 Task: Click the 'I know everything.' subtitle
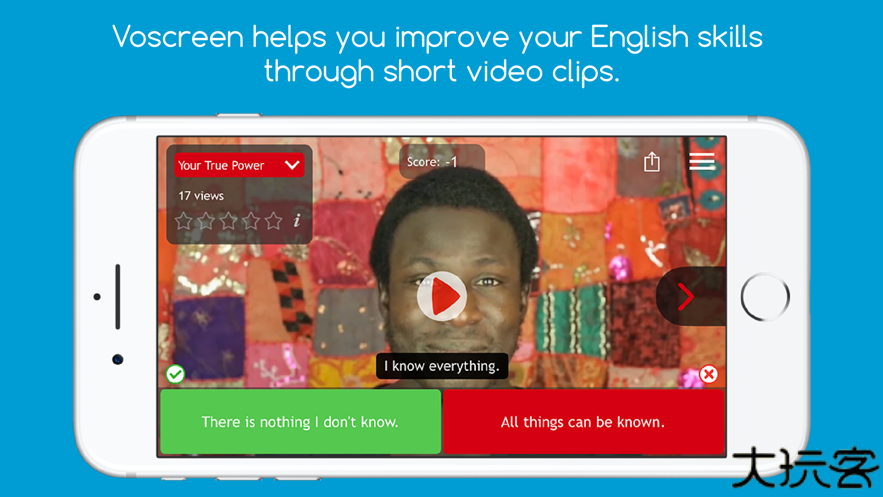[x=442, y=366]
